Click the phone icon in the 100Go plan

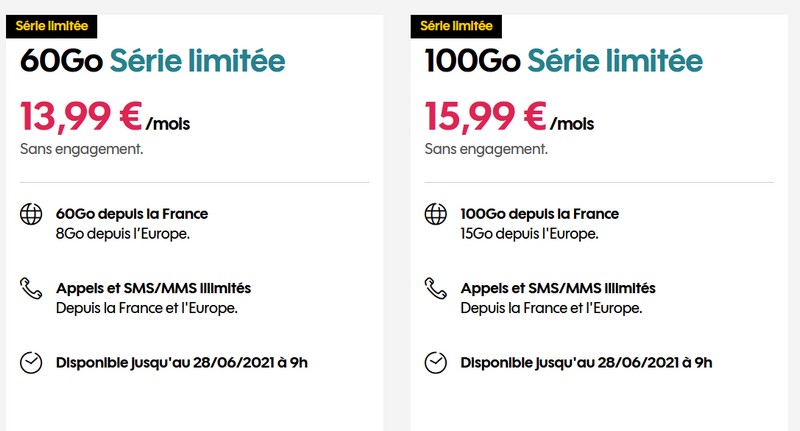click(x=436, y=289)
